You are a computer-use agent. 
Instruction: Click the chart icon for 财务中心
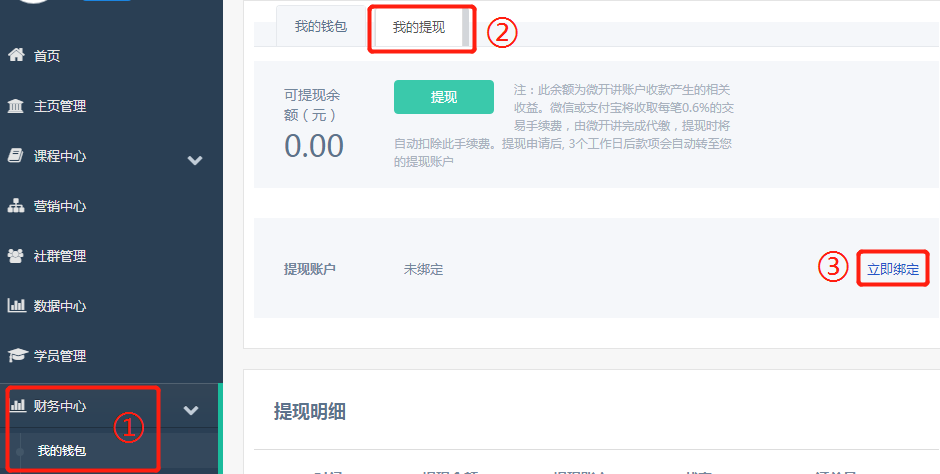click(18, 406)
